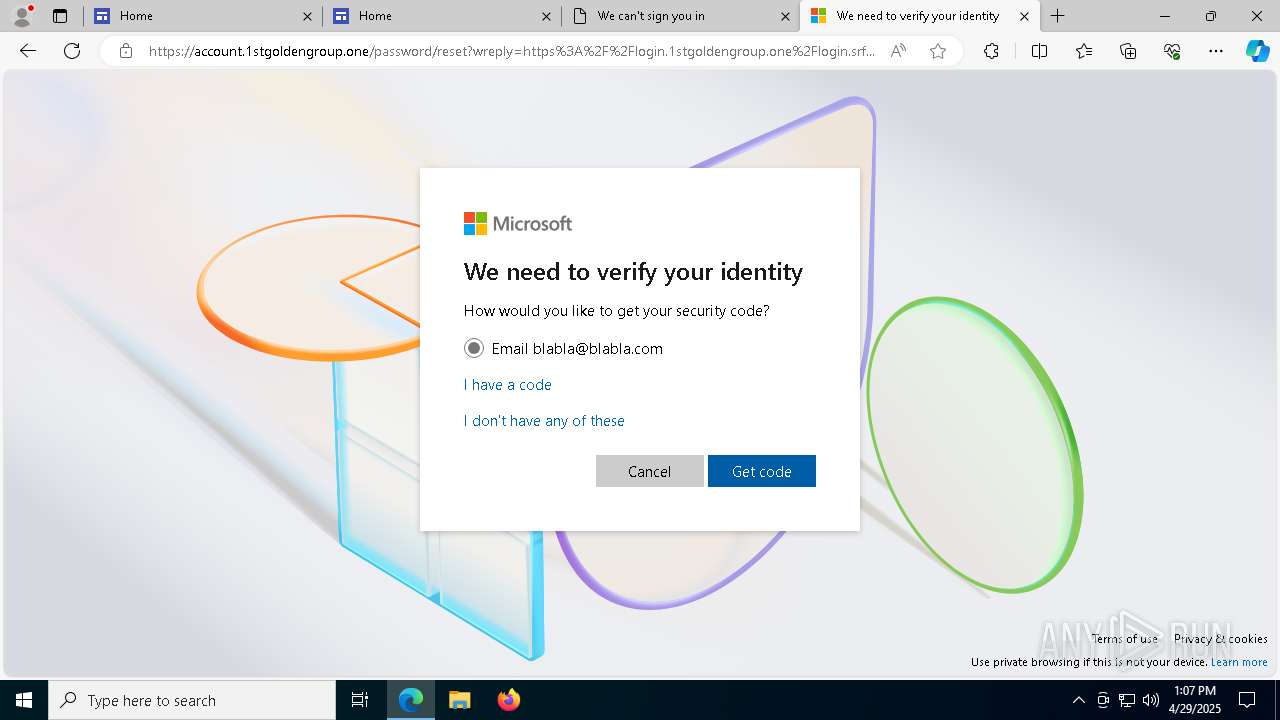Click the Get code button
The width and height of the screenshot is (1280, 720).
[762, 471]
